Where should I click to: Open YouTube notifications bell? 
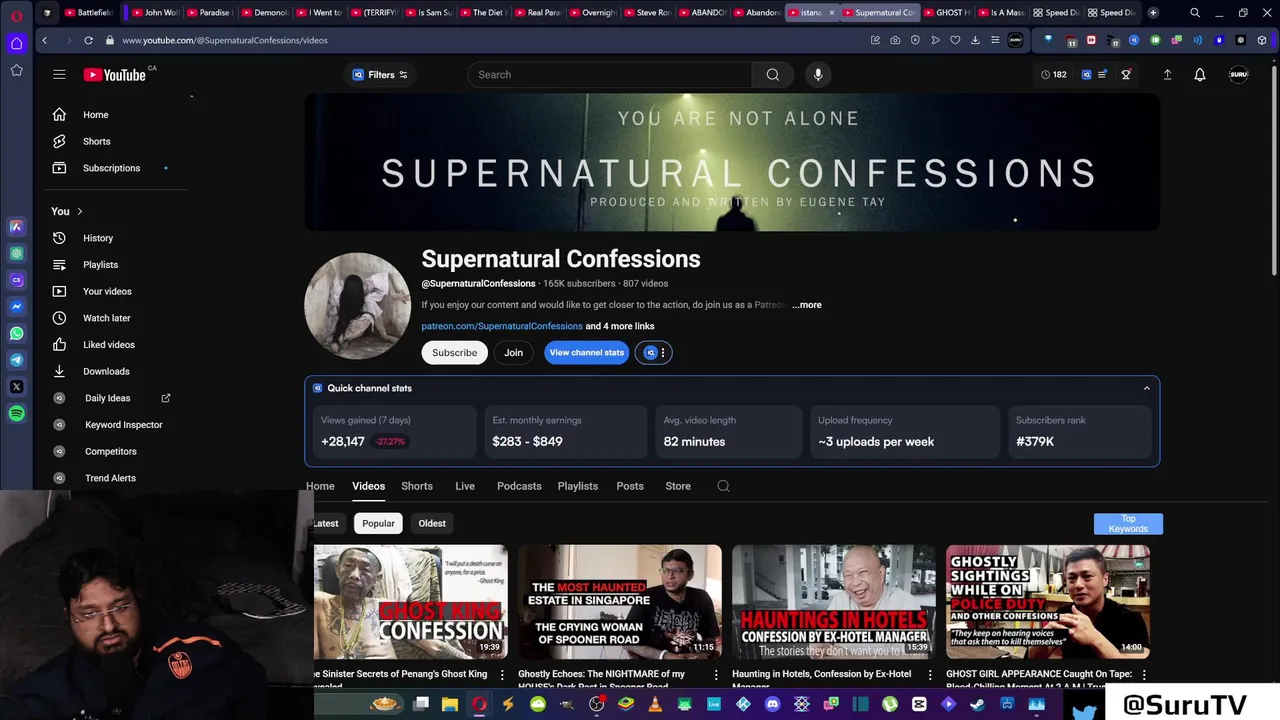(x=1200, y=74)
